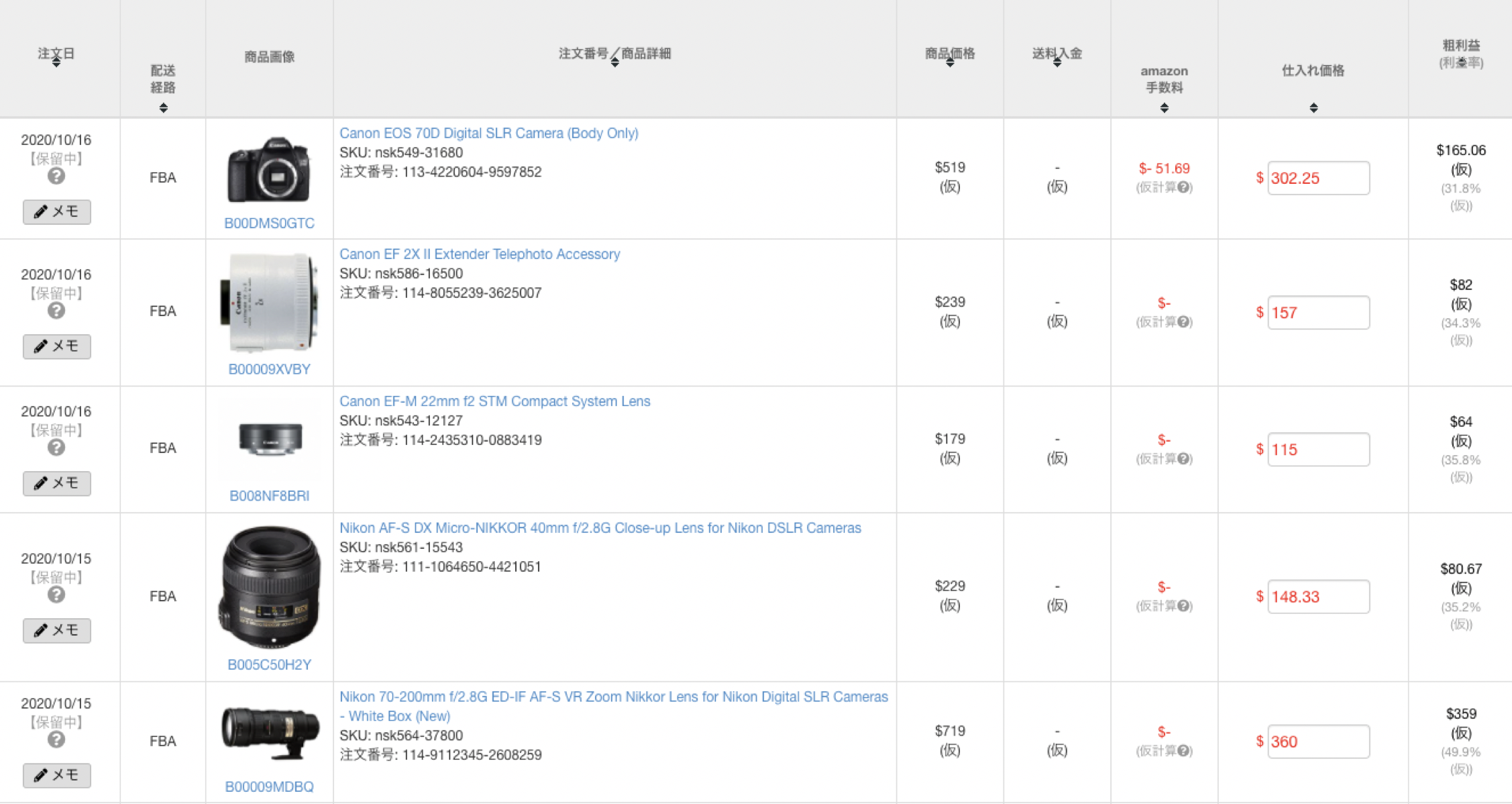The height and width of the screenshot is (804, 1512).
Task: Edit 仕入れ価格 field showing 157
Action: click(x=1318, y=313)
